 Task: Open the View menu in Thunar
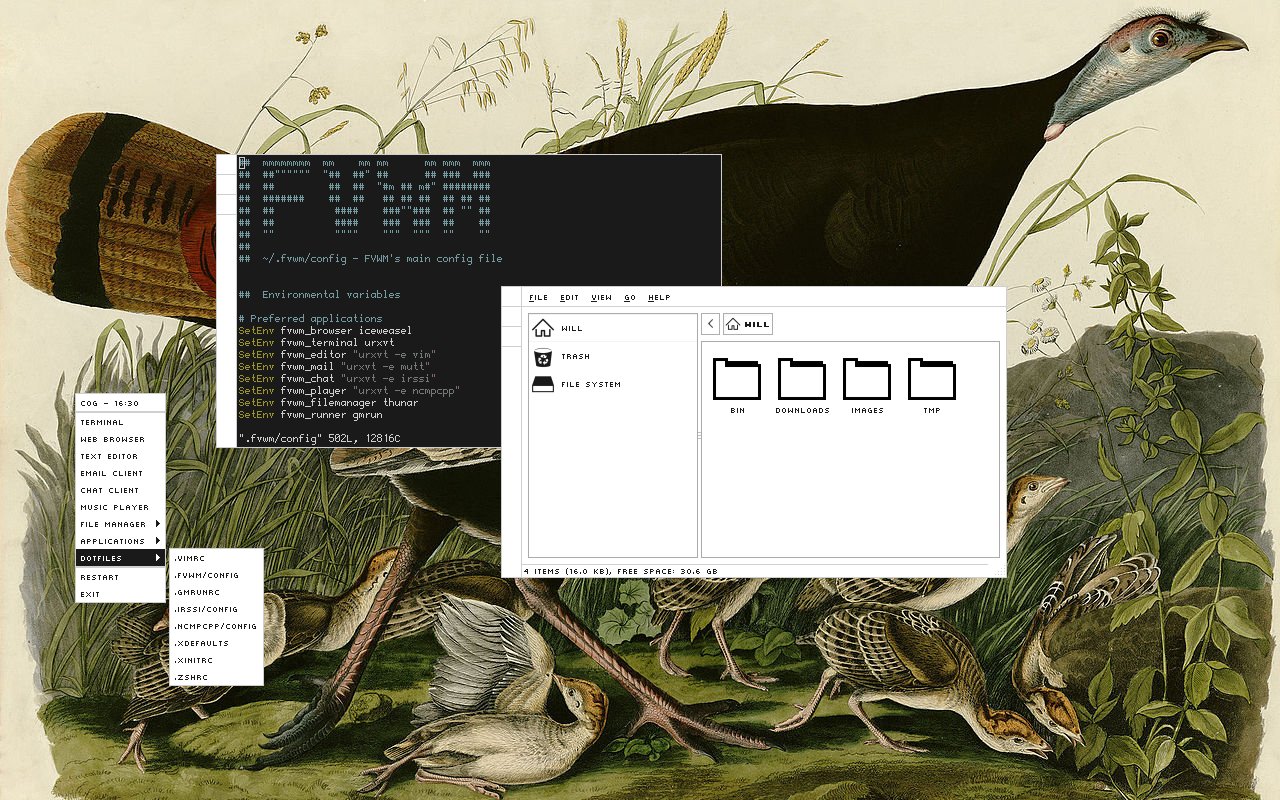pyautogui.click(x=601, y=297)
